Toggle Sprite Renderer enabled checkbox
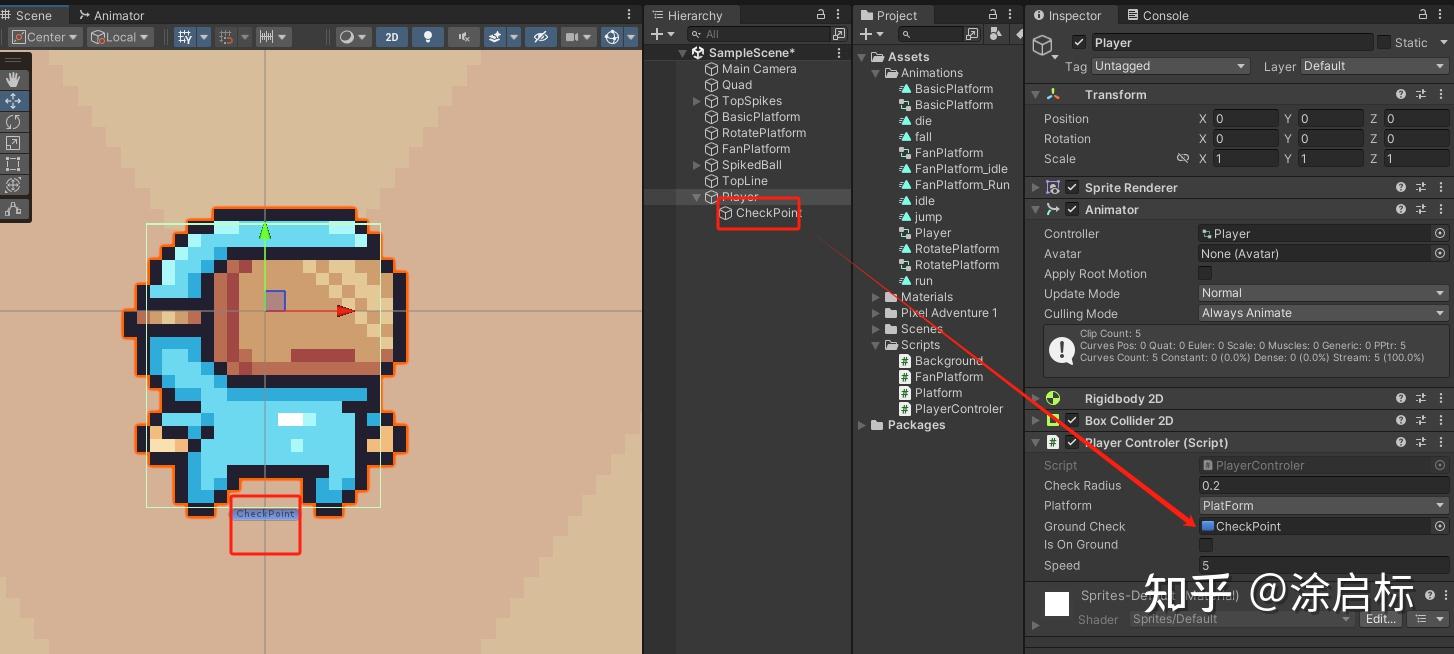1454x654 pixels. tap(1072, 187)
